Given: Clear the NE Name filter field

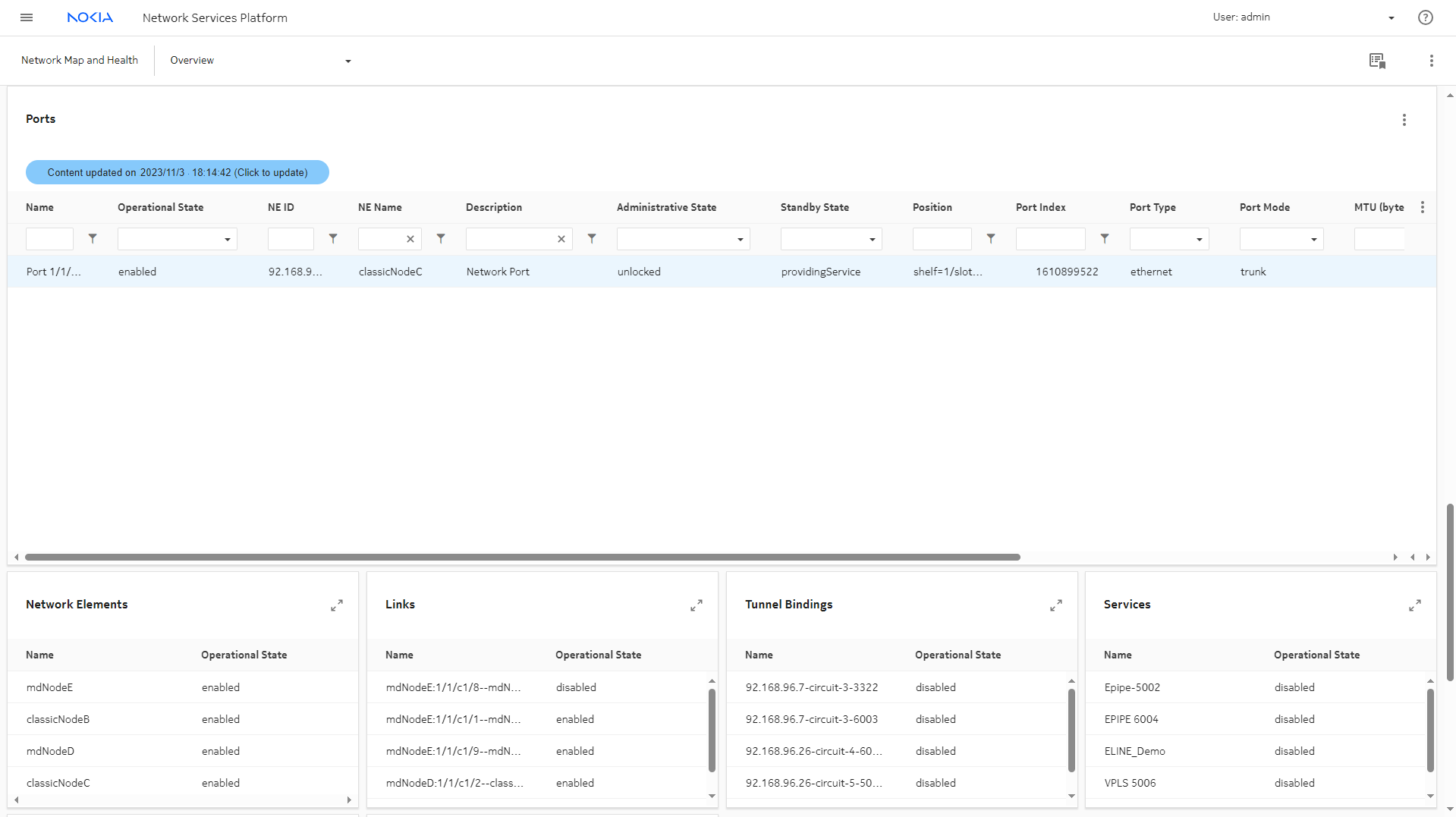Looking at the screenshot, I should pos(410,239).
